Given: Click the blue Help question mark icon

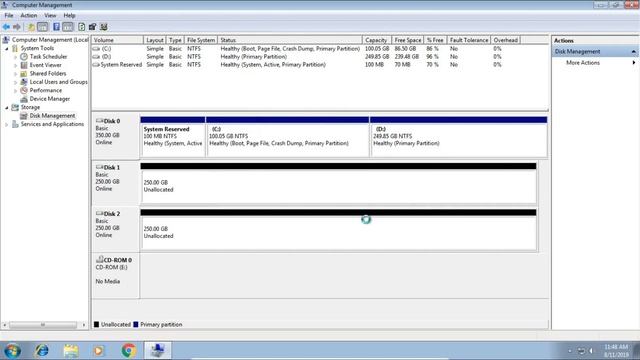Looking at the screenshot, I should pyautogui.click(x=56, y=27).
